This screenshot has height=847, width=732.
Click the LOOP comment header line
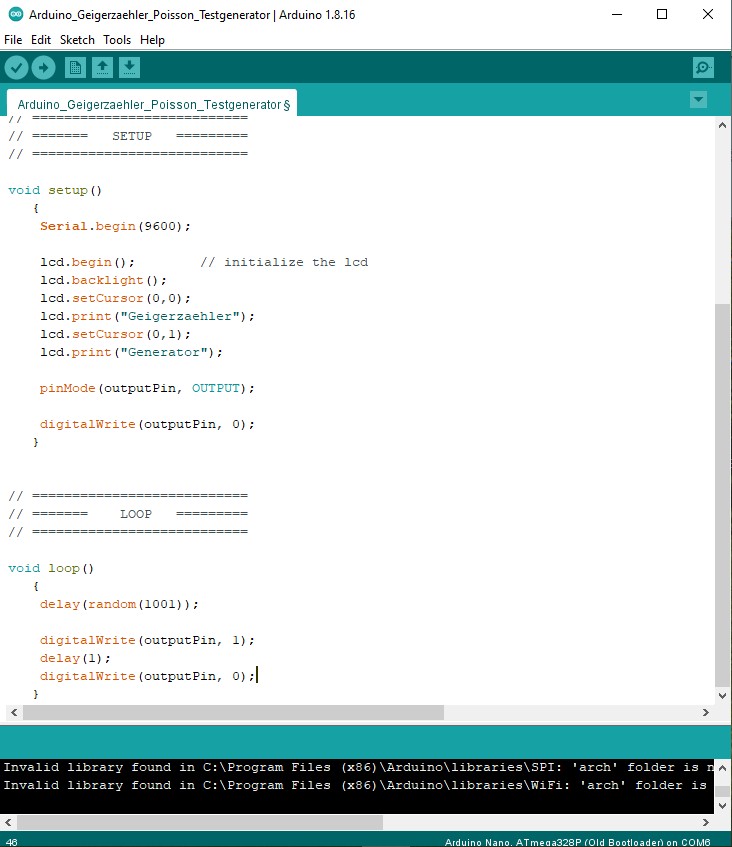128,514
